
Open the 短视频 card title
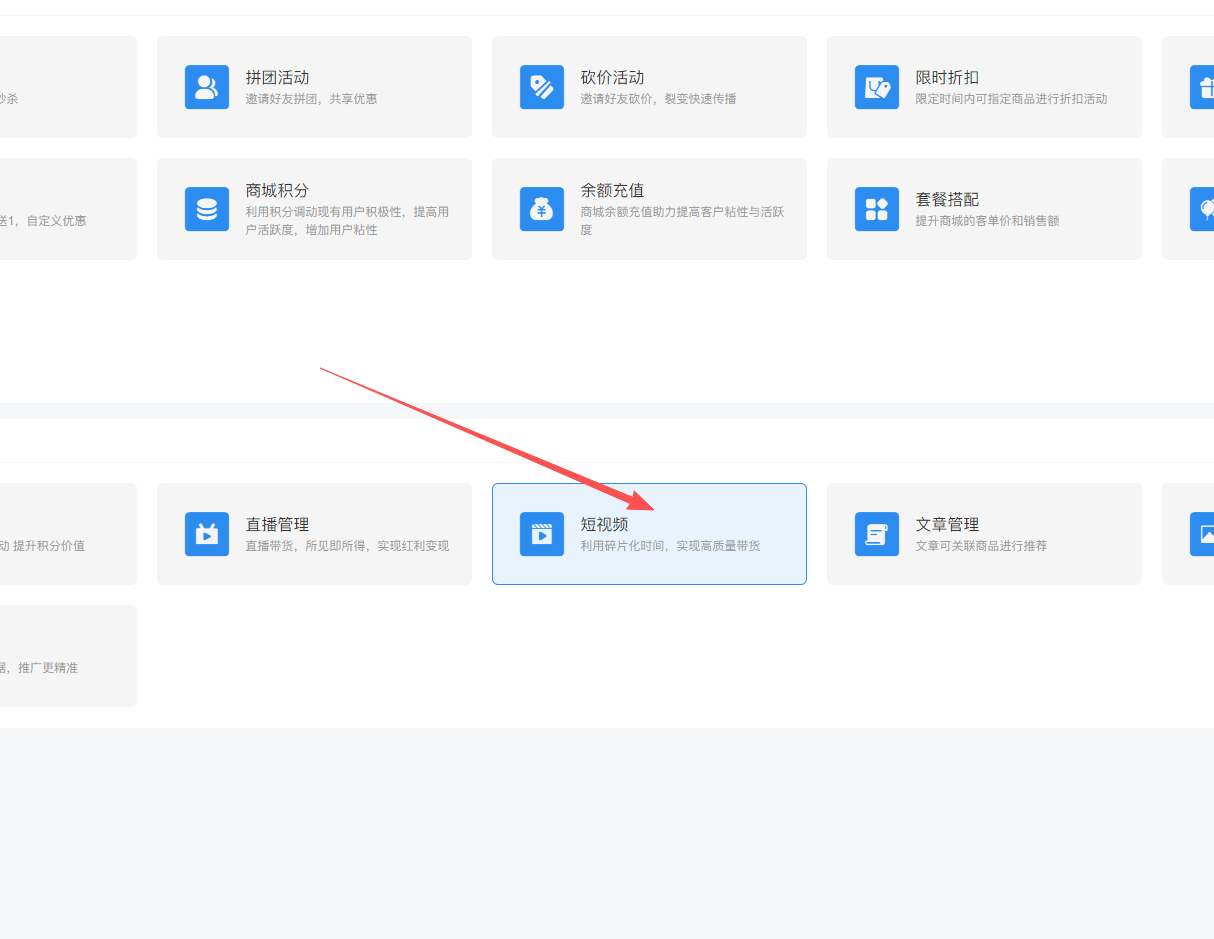point(604,524)
